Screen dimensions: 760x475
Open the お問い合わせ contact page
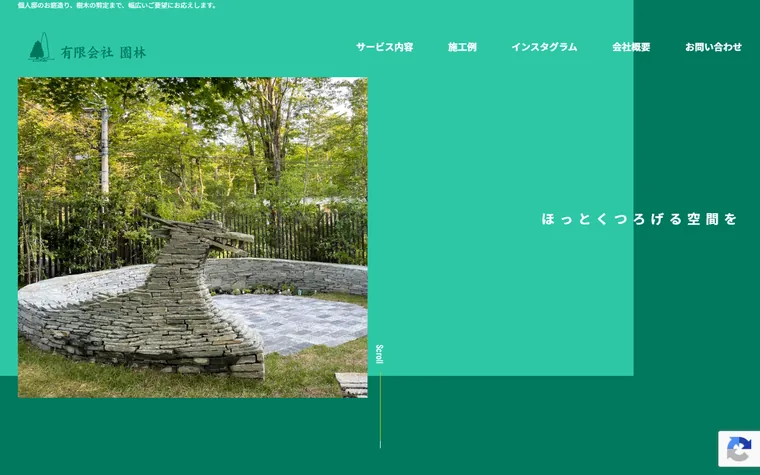(713, 47)
